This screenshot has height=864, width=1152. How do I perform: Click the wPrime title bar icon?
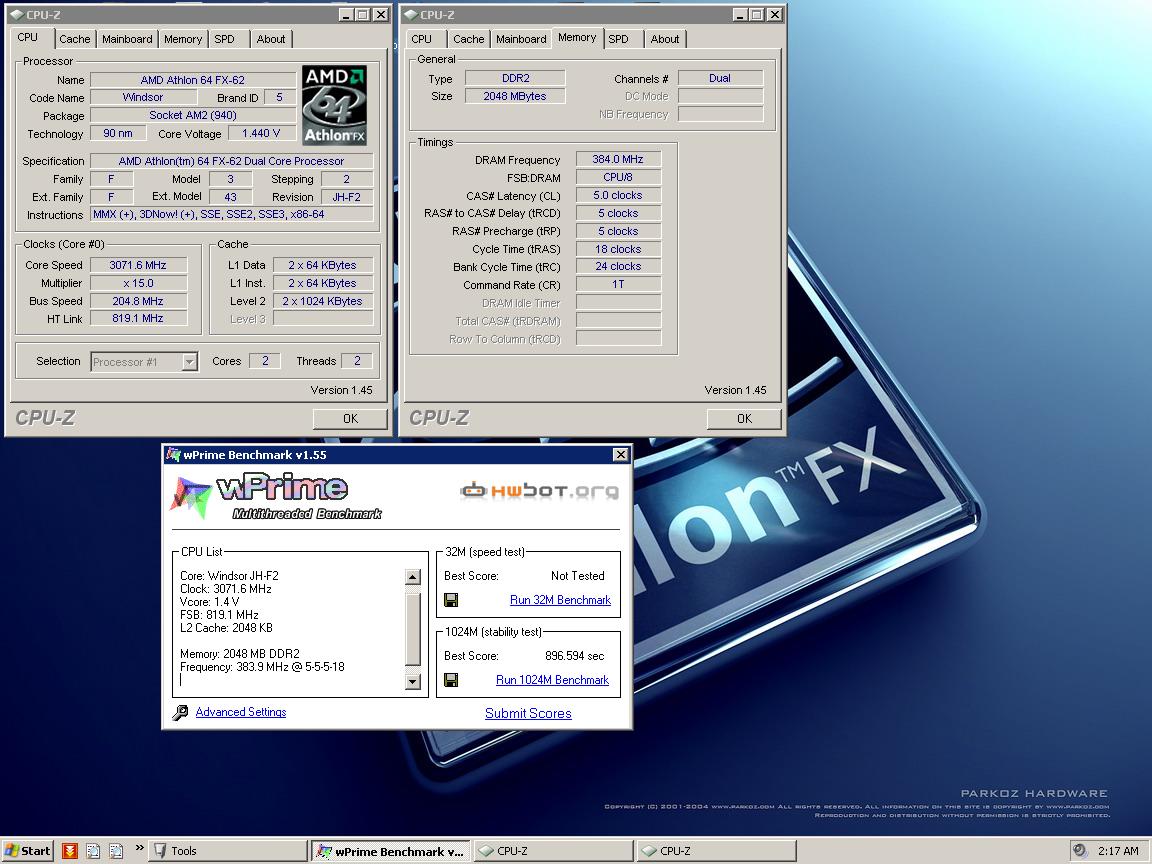pos(173,455)
